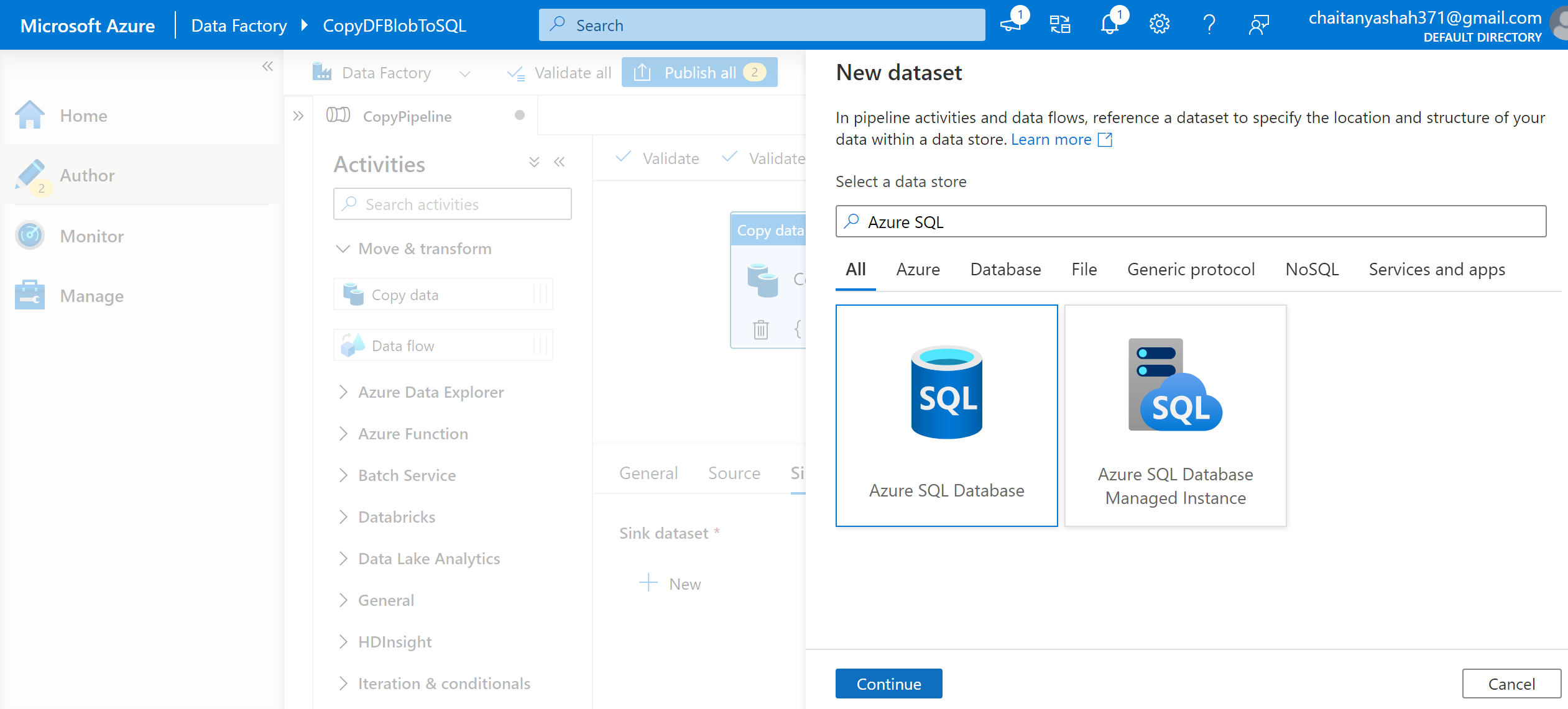Expand General activities group
The image size is (1568, 709).
pos(343,600)
